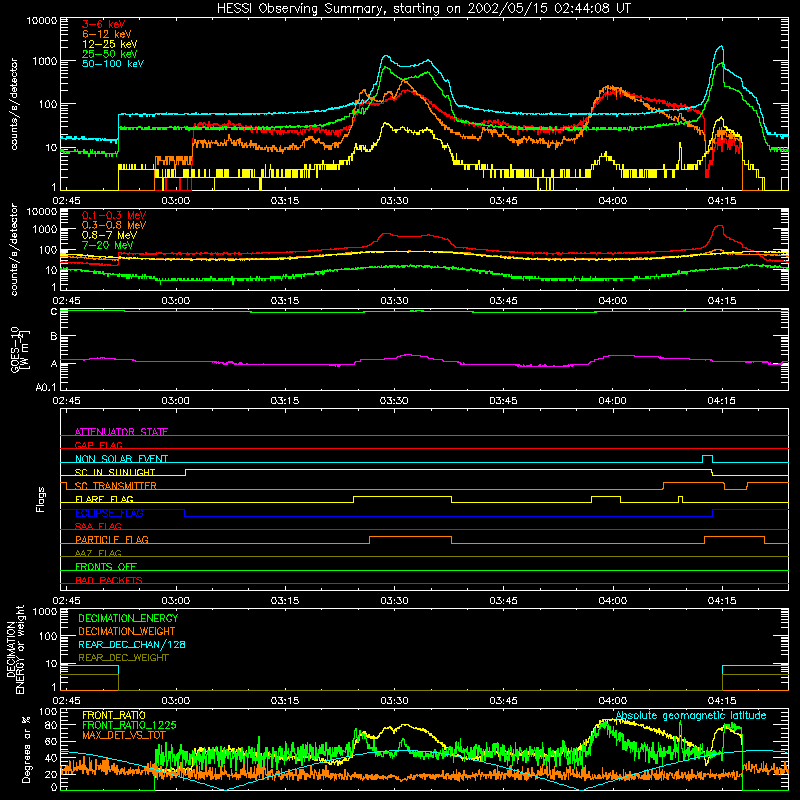This screenshot has width=800, height=800.
Task: Click the MAX_DET_VS_TOT legend label
Action: pos(123,735)
